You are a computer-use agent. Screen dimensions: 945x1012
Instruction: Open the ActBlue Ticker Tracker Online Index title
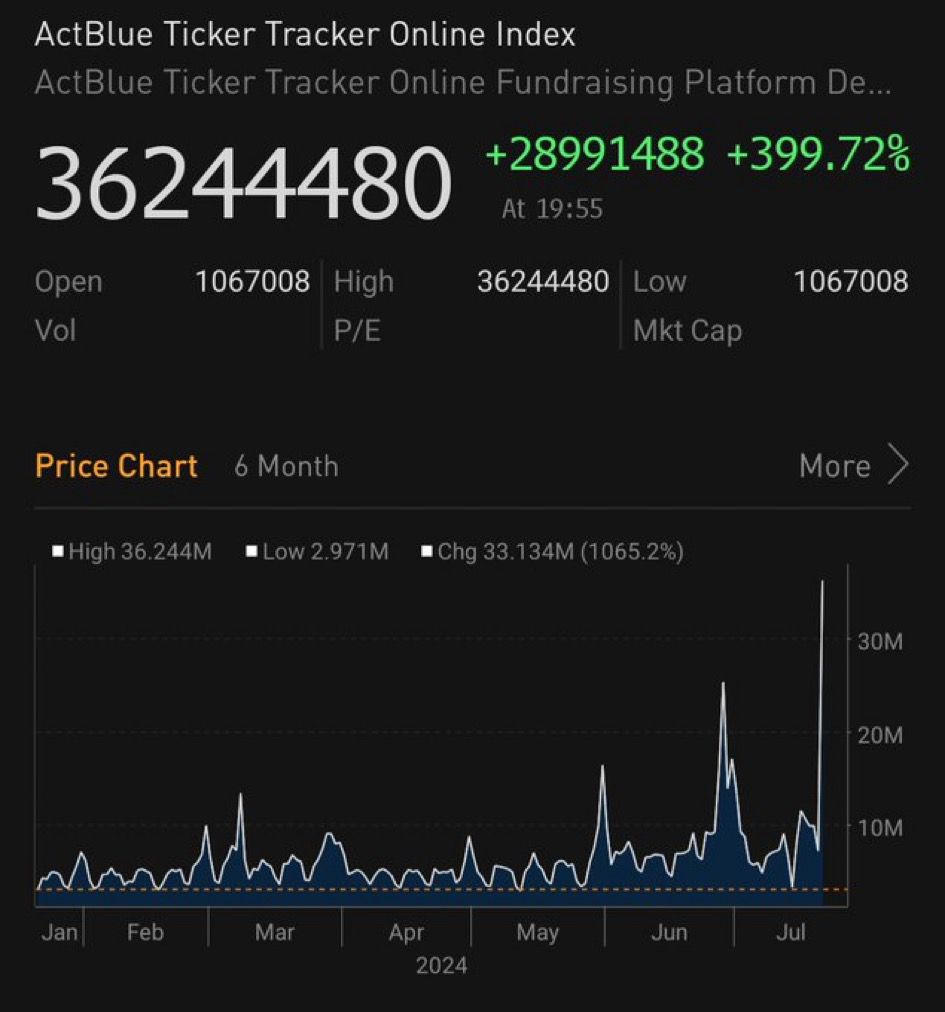click(305, 34)
